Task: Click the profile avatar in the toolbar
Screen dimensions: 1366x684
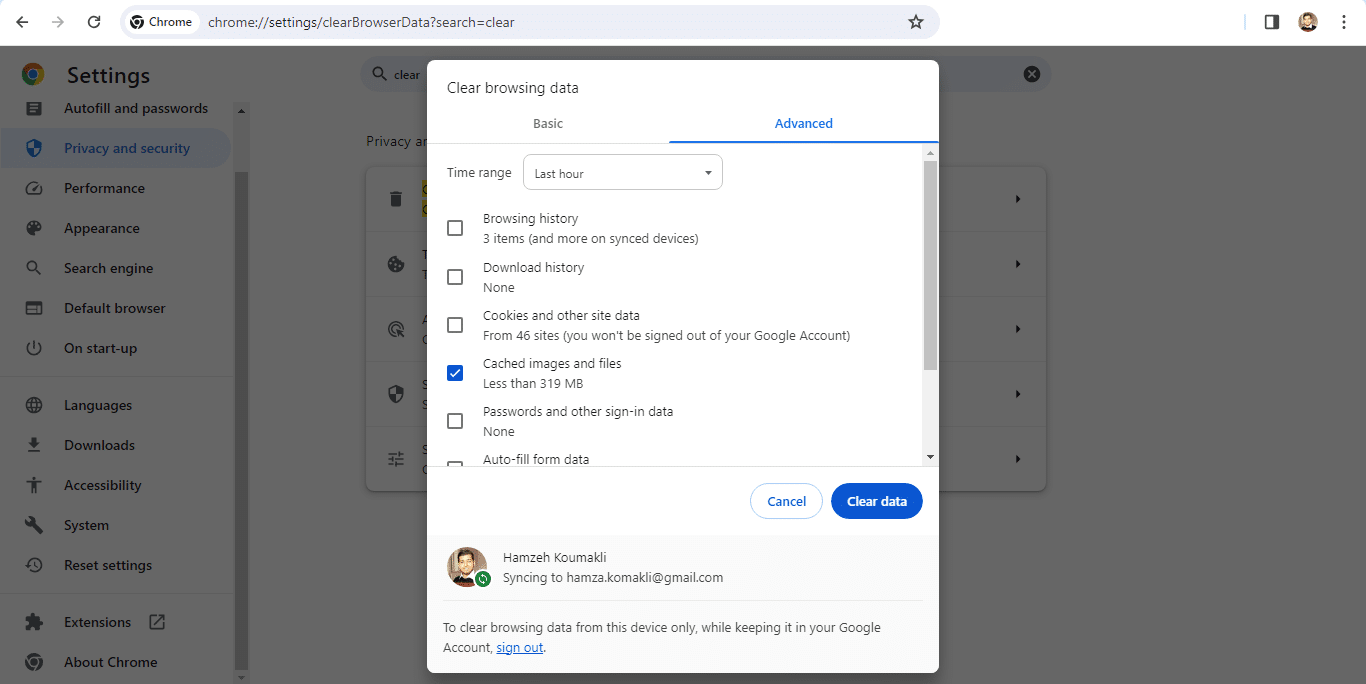Action: 1307,22
